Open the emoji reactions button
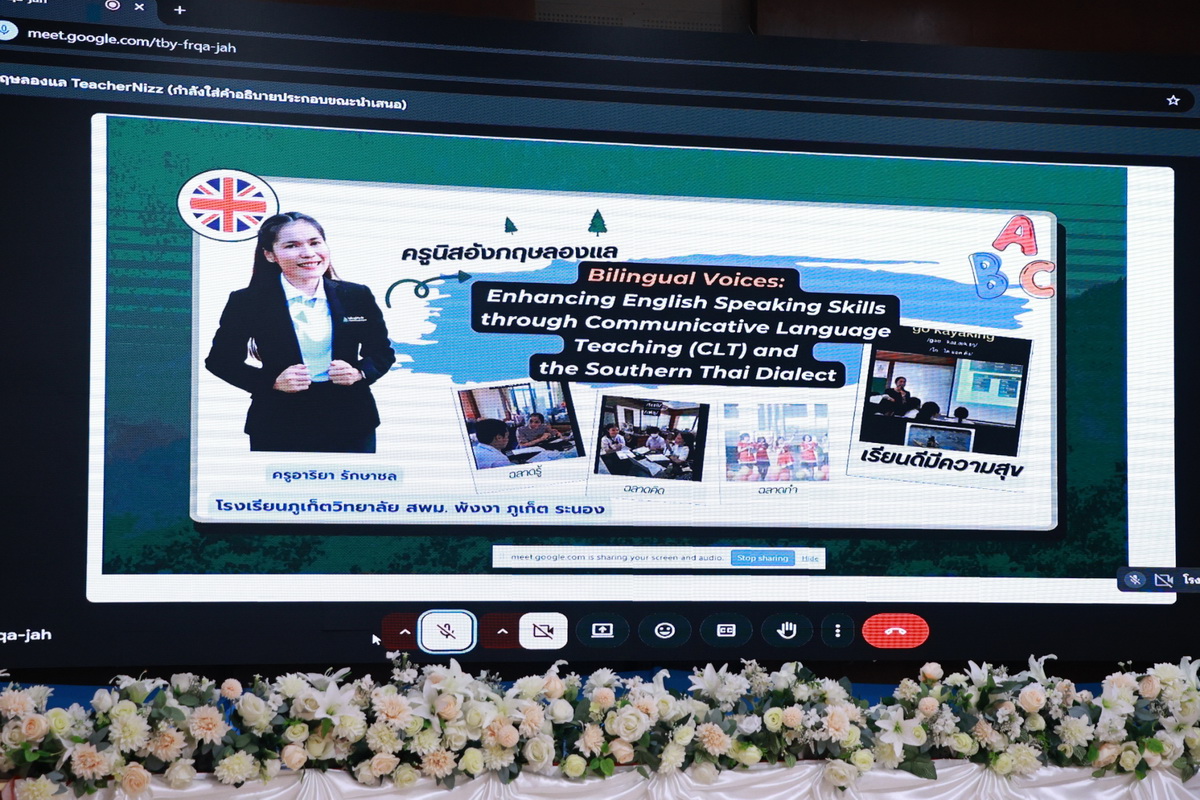 [x=664, y=631]
